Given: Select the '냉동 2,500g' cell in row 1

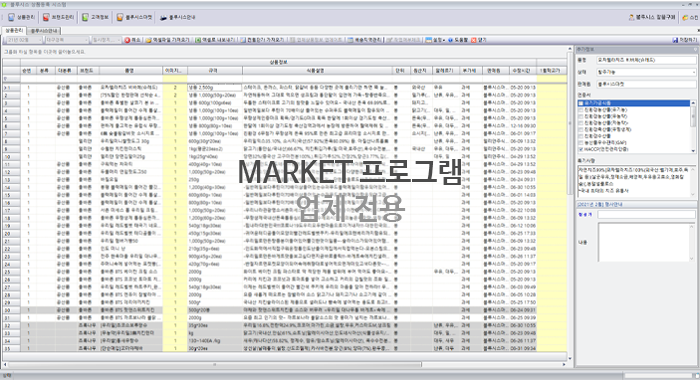Looking at the screenshot, I should [x=215, y=88].
